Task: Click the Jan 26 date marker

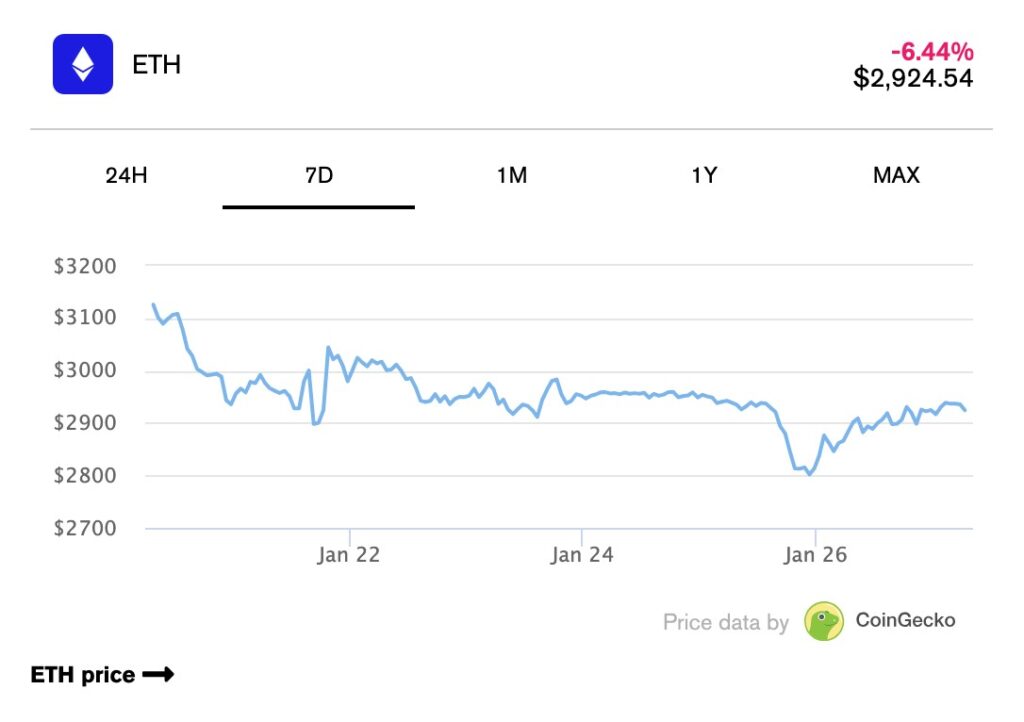Action: 815,555
